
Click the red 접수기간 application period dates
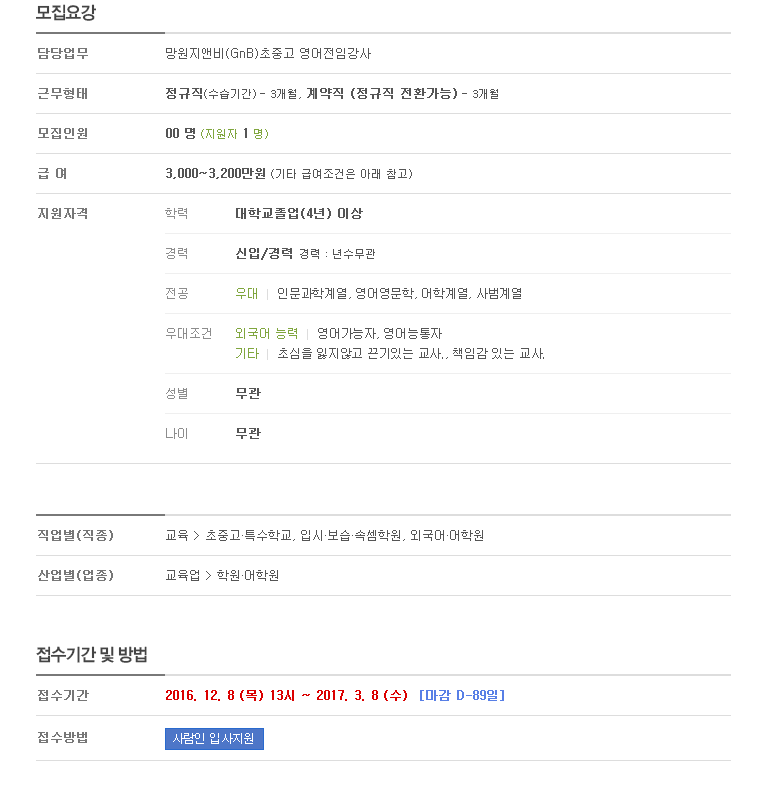pyautogui.click(x=286, y=695)
